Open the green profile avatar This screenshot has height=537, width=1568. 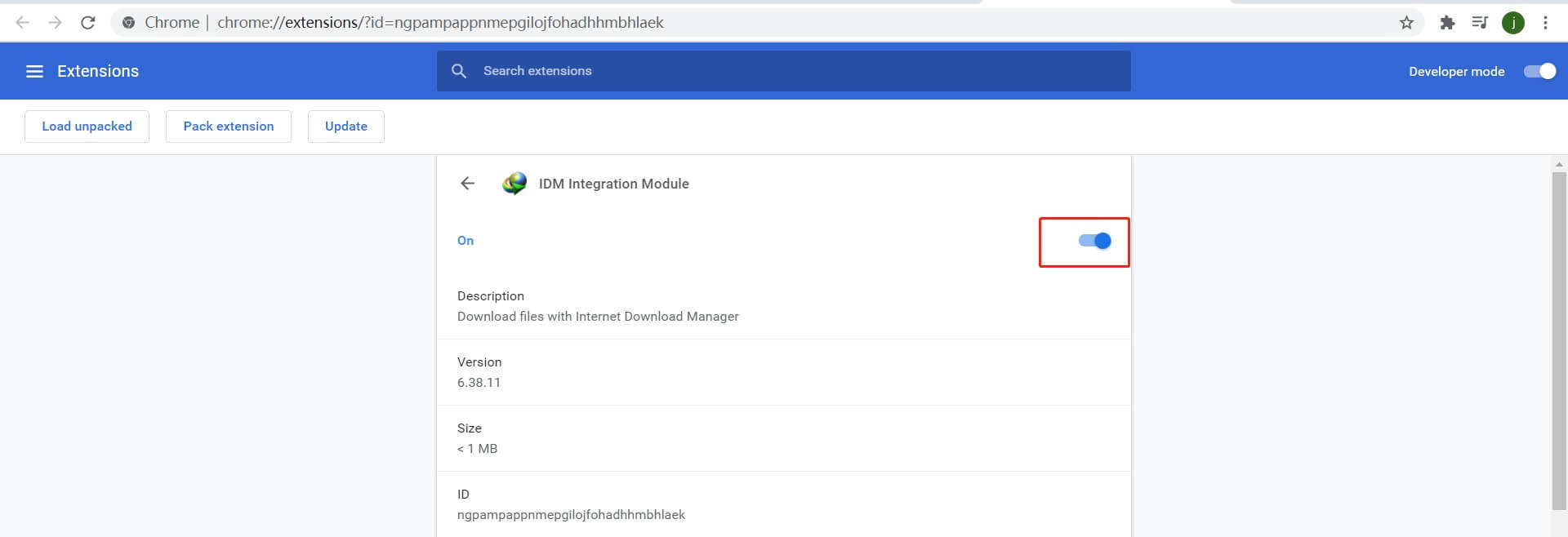(1513, 23)
